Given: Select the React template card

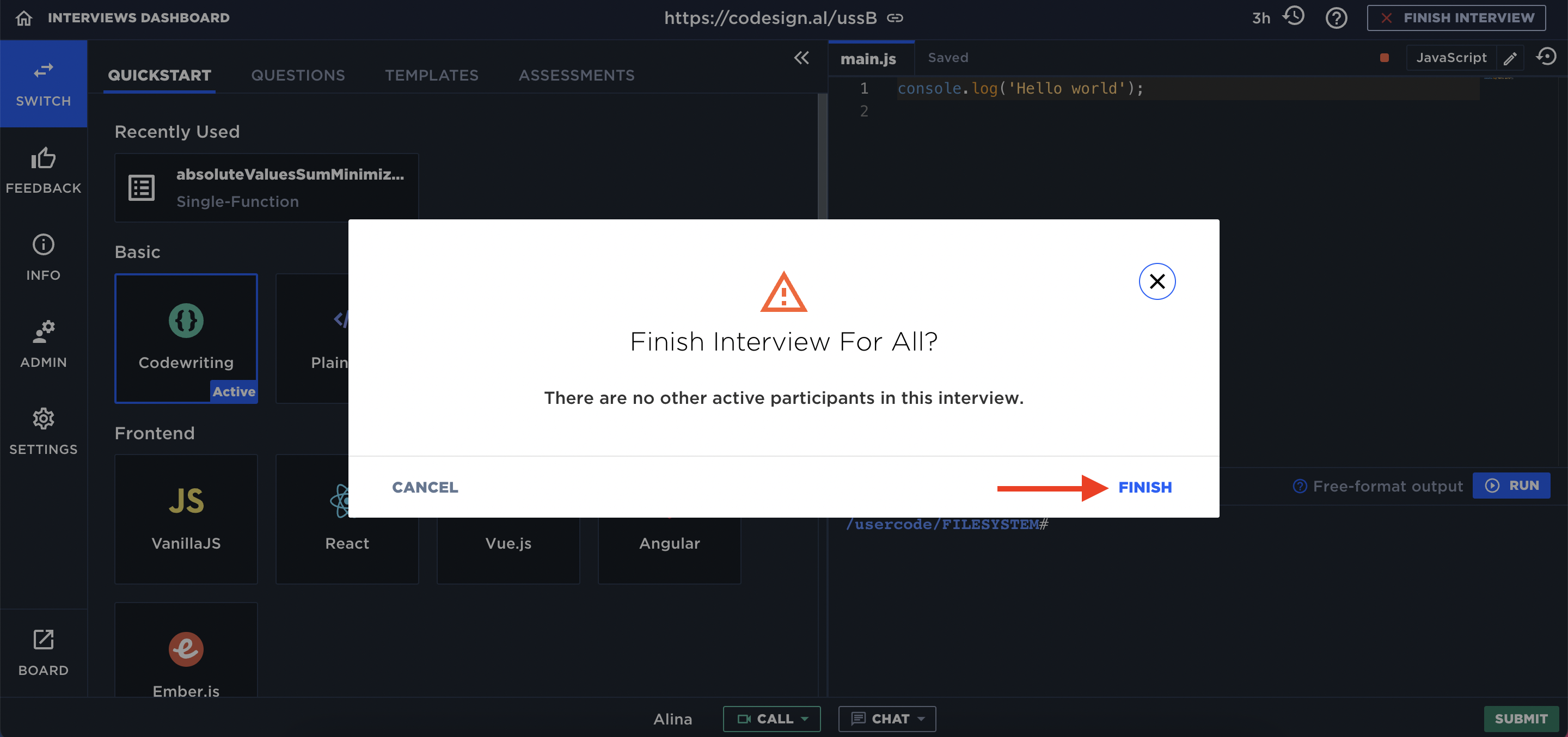Looking at the screenshot, I should (347, 519).
